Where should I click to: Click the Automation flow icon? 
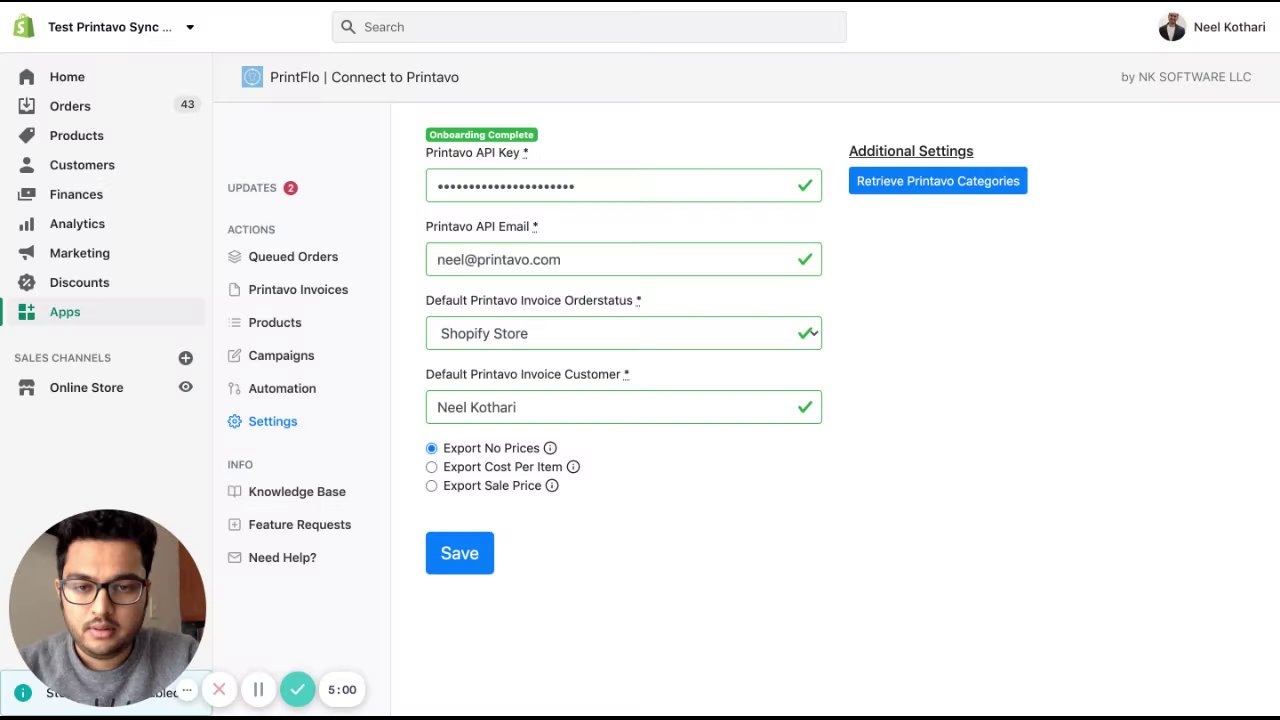235,389
